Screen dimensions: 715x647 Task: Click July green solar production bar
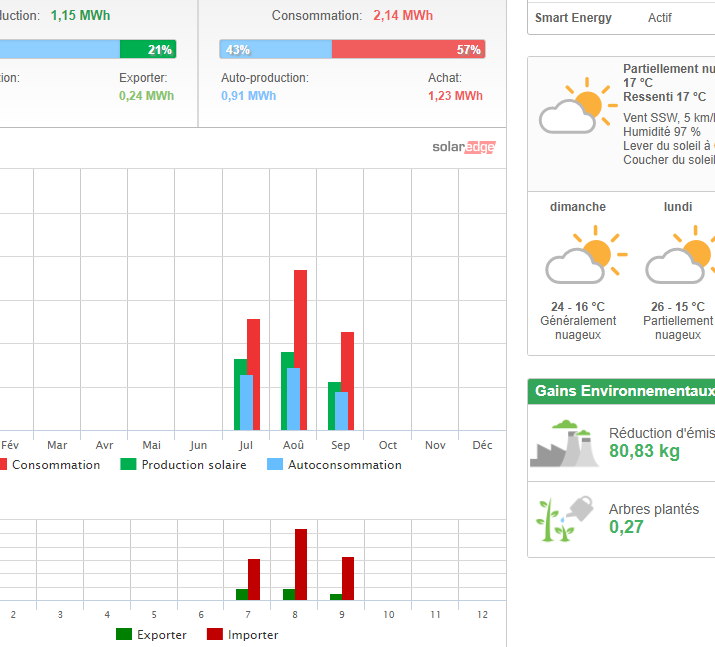coord(237,394)
